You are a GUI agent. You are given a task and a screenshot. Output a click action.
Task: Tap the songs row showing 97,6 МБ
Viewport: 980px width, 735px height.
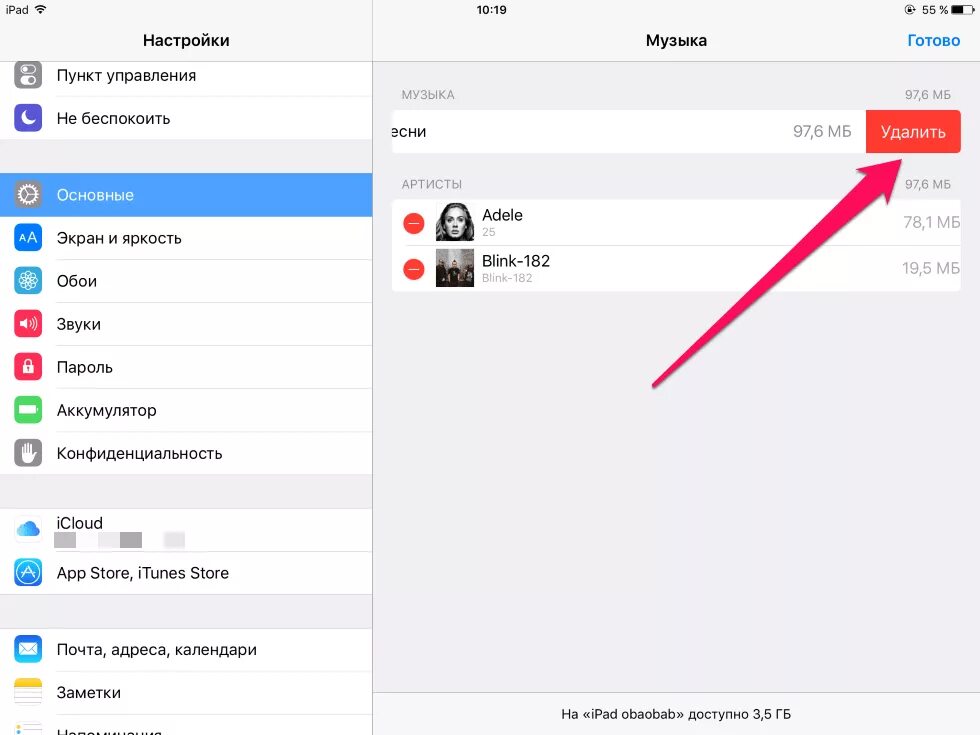point(629,132)
